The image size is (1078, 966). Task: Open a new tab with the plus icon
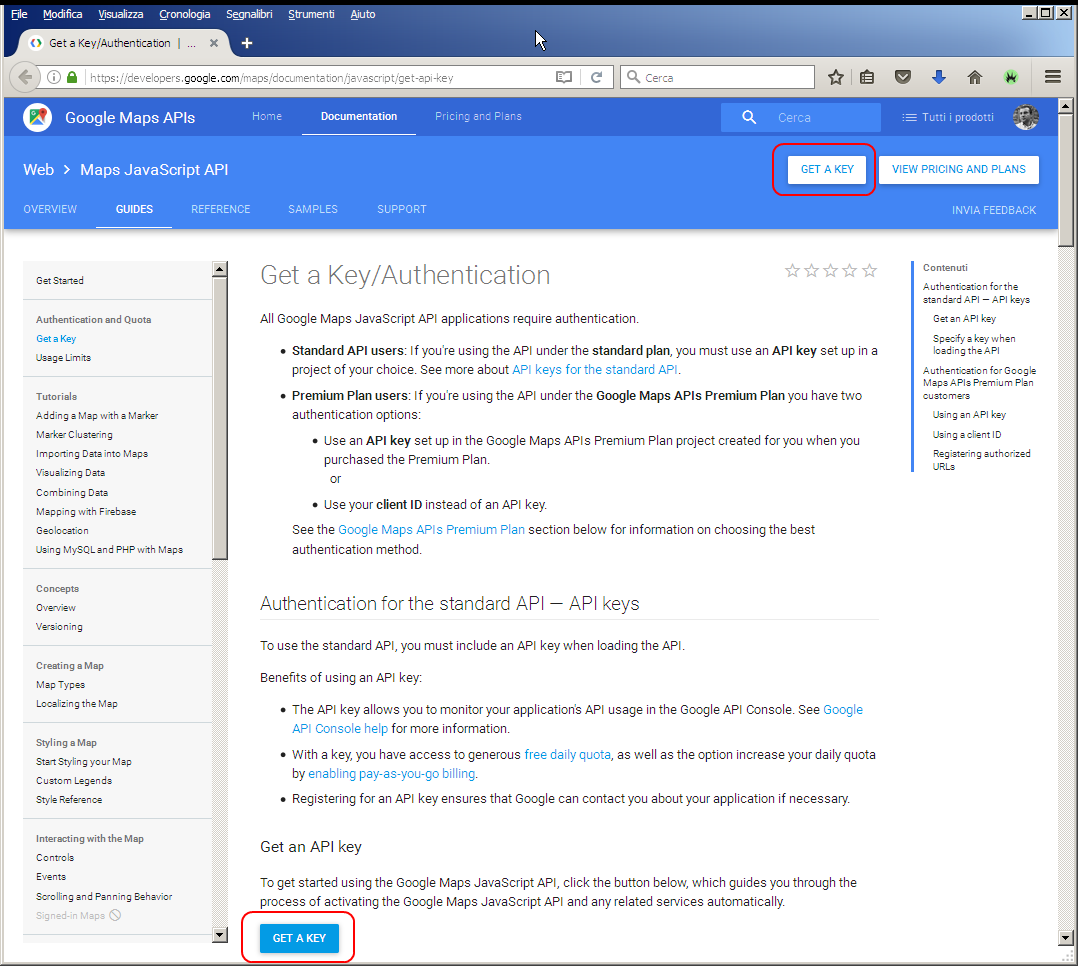pos(247,43)
